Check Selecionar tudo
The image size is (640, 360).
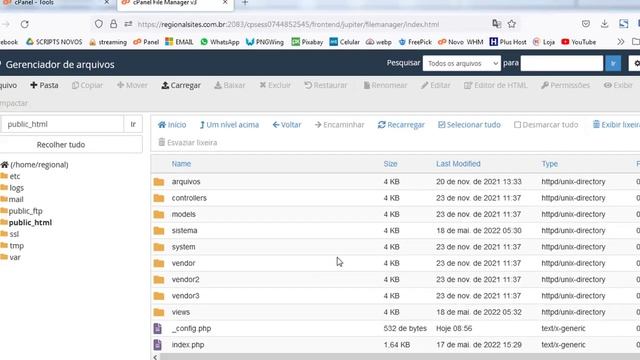pyautogui.click(x=469, y=125)
